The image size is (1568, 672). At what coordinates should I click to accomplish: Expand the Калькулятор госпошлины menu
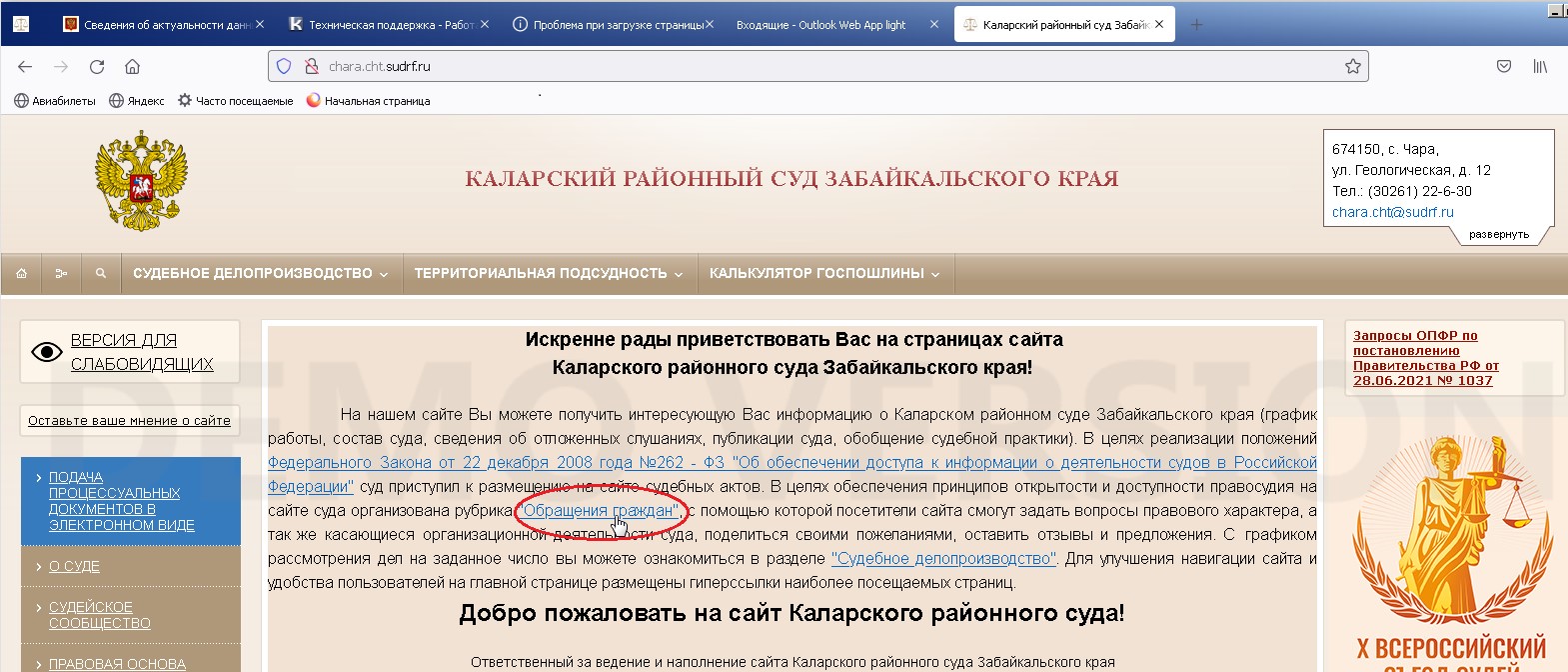823,273
